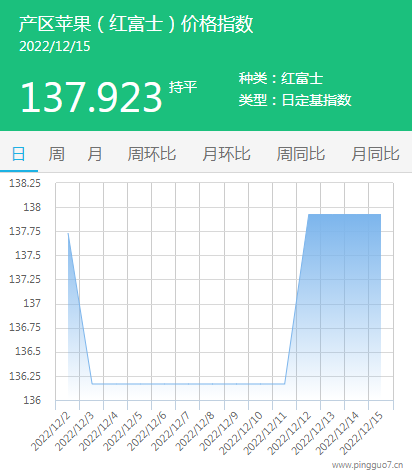412x475 pixels.
Task: Click the 137.923 index value
Action: [x=91, y=97]
